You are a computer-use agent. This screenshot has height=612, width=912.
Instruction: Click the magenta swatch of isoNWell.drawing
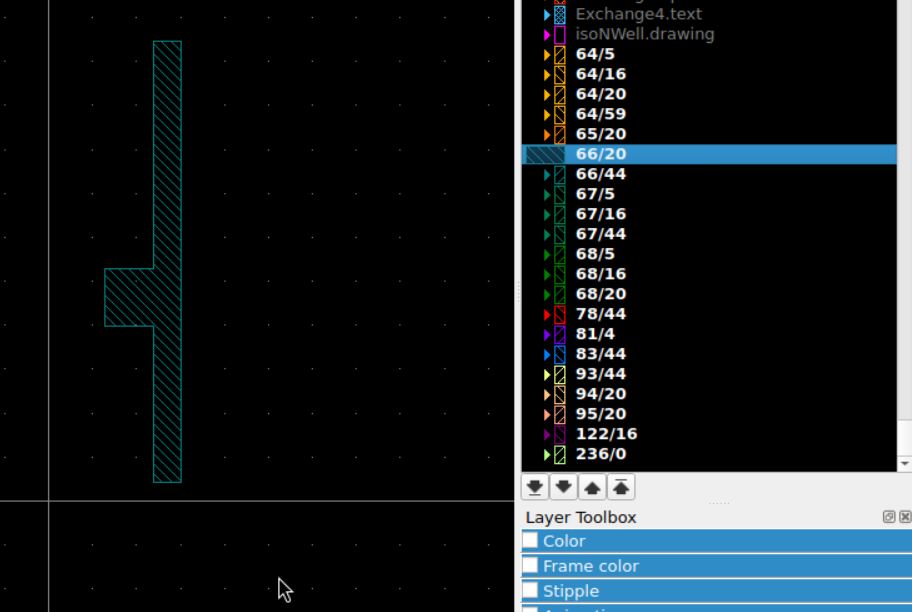tap(559, 34)
